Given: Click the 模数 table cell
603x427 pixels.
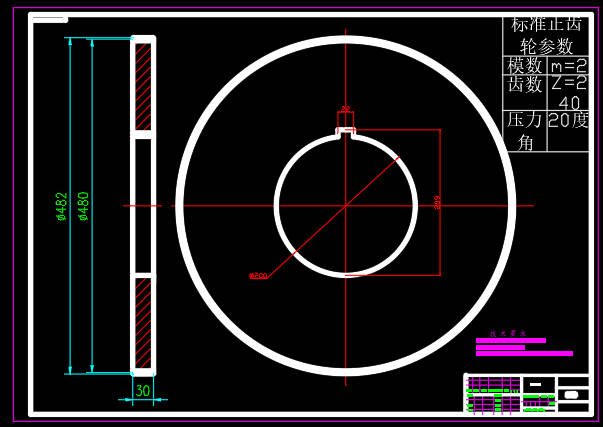Looking at the screenshot, I should (525, 65).
